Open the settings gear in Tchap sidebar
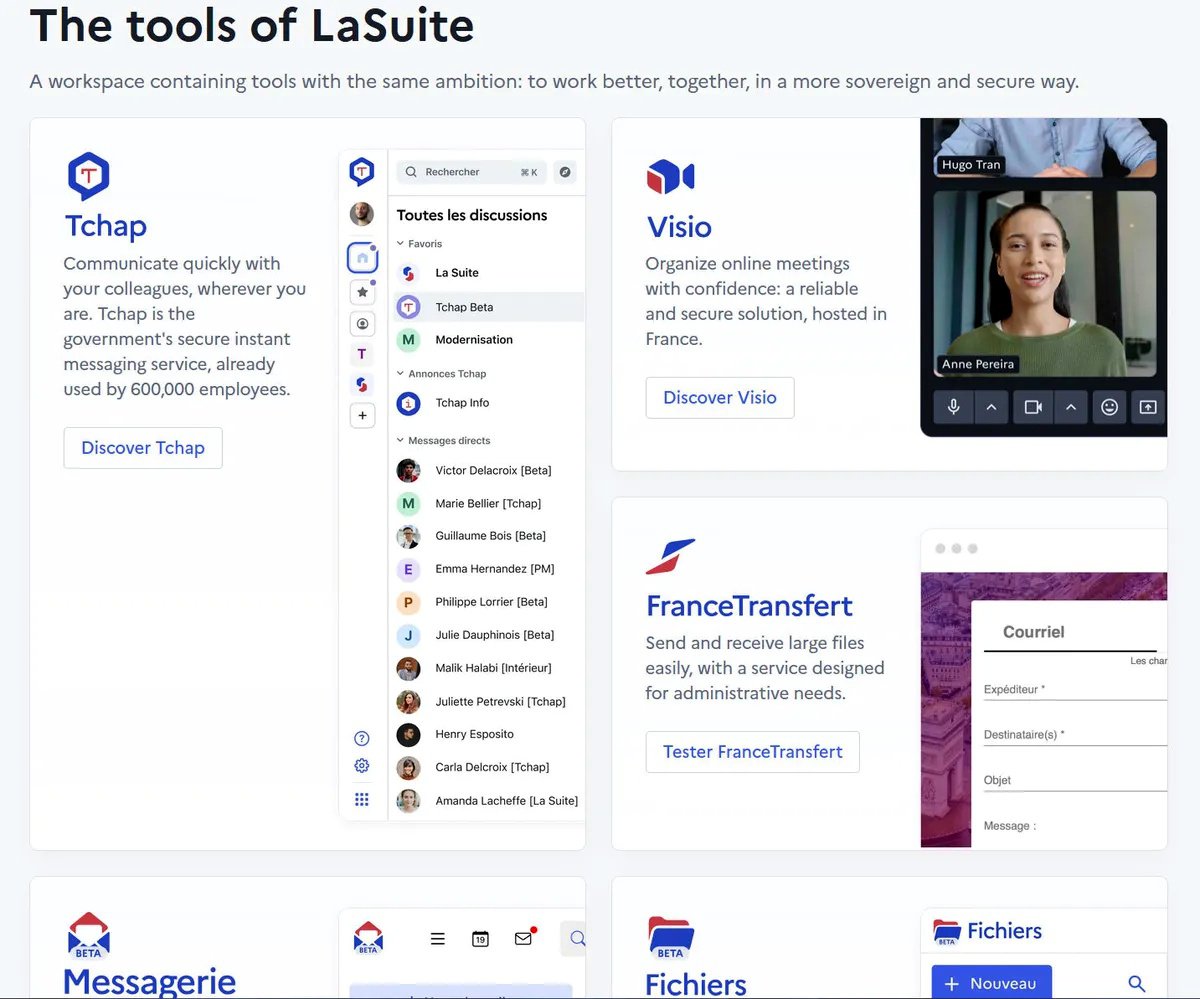Image resolution: width=1200 pixels, height=999 pixels. click(x=362, y=766)
